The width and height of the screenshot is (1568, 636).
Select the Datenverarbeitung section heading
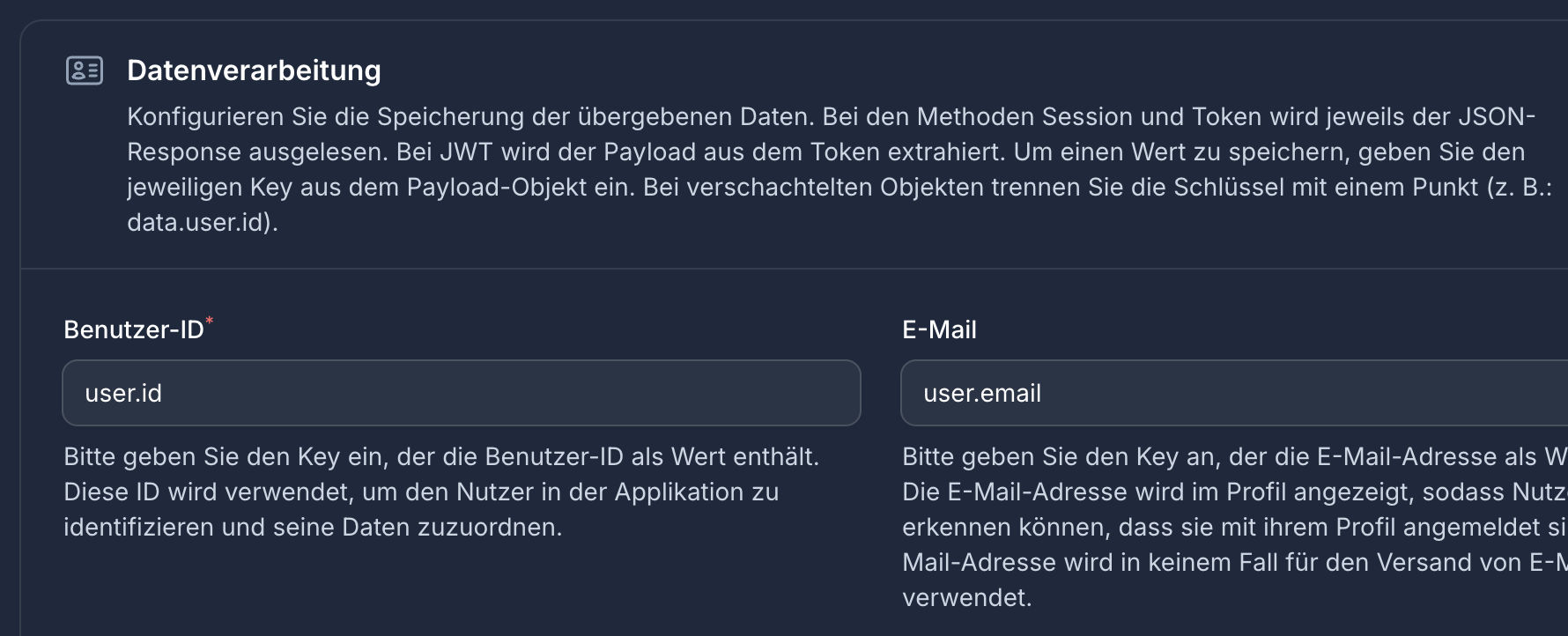click(x=255, y=70)
